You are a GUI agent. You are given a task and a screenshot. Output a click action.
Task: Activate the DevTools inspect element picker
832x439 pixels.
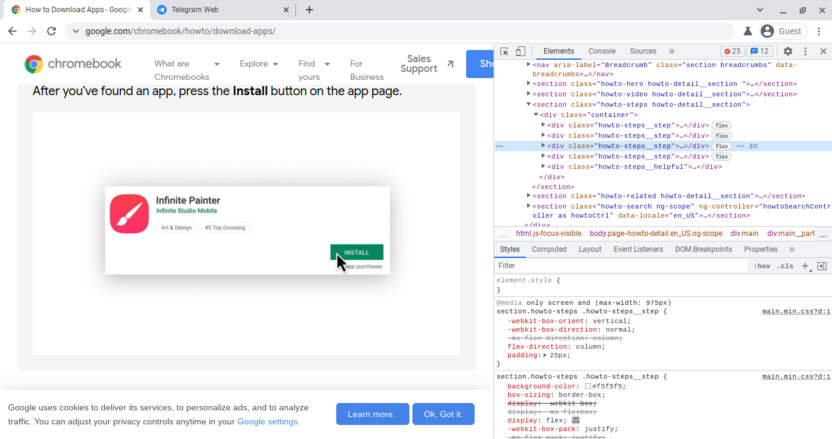[x=505, y=51]
